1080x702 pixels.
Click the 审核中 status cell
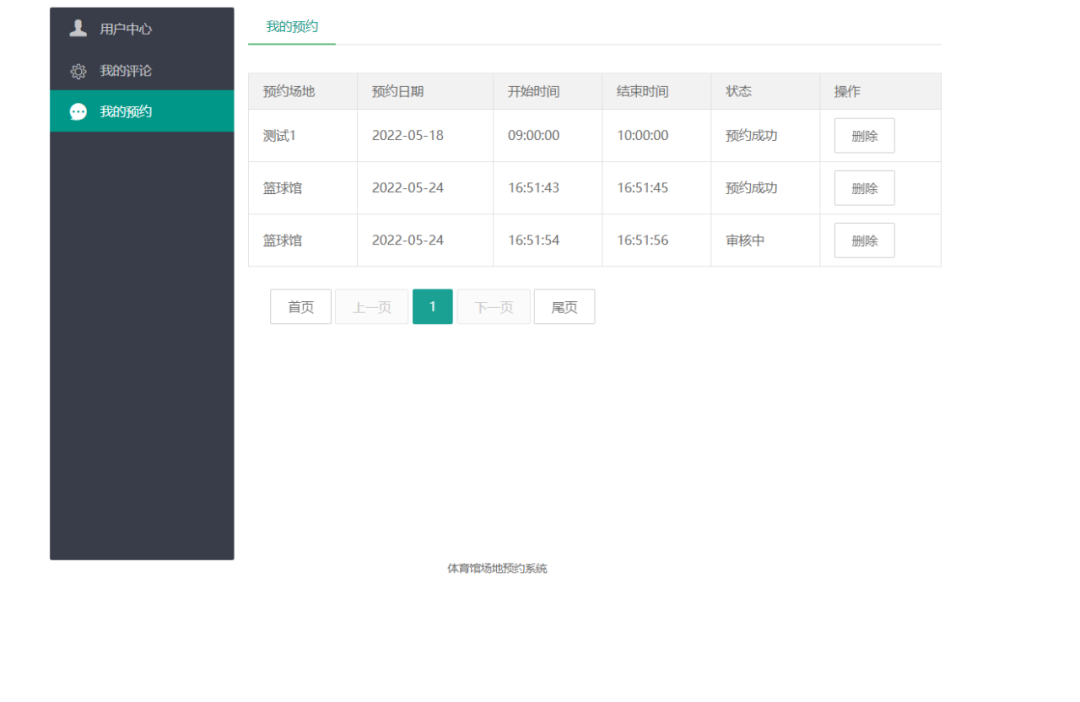[x=745, y=241]
